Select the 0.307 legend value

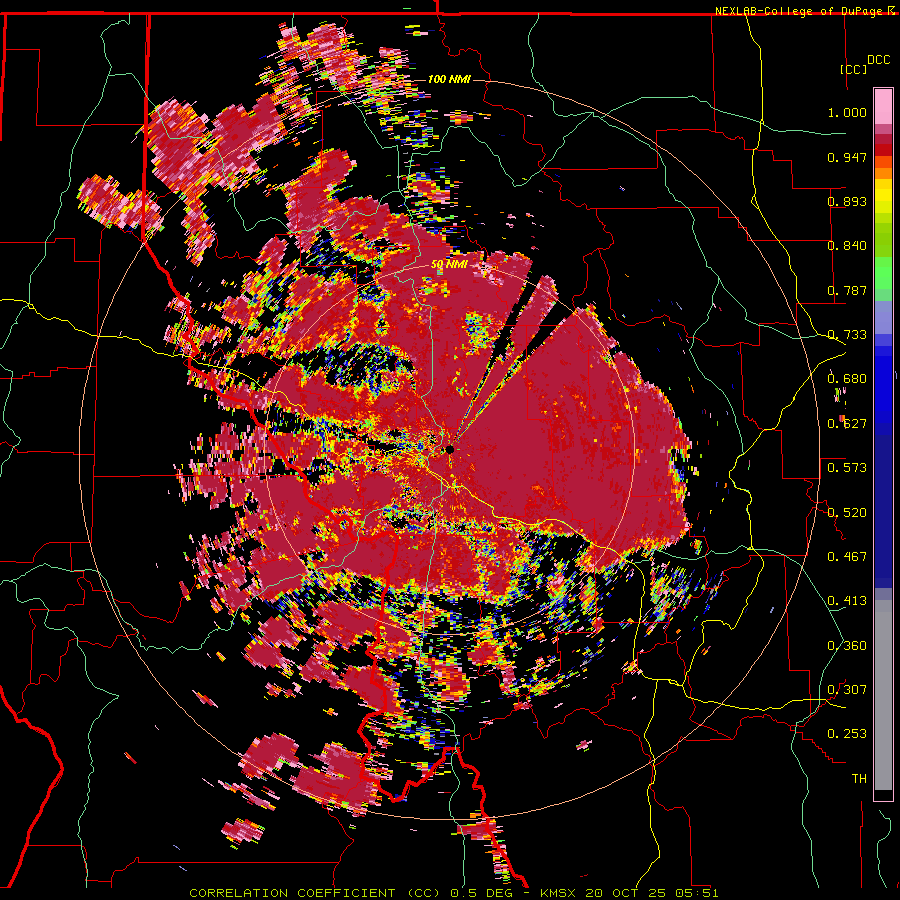click(x=847, y=690)
